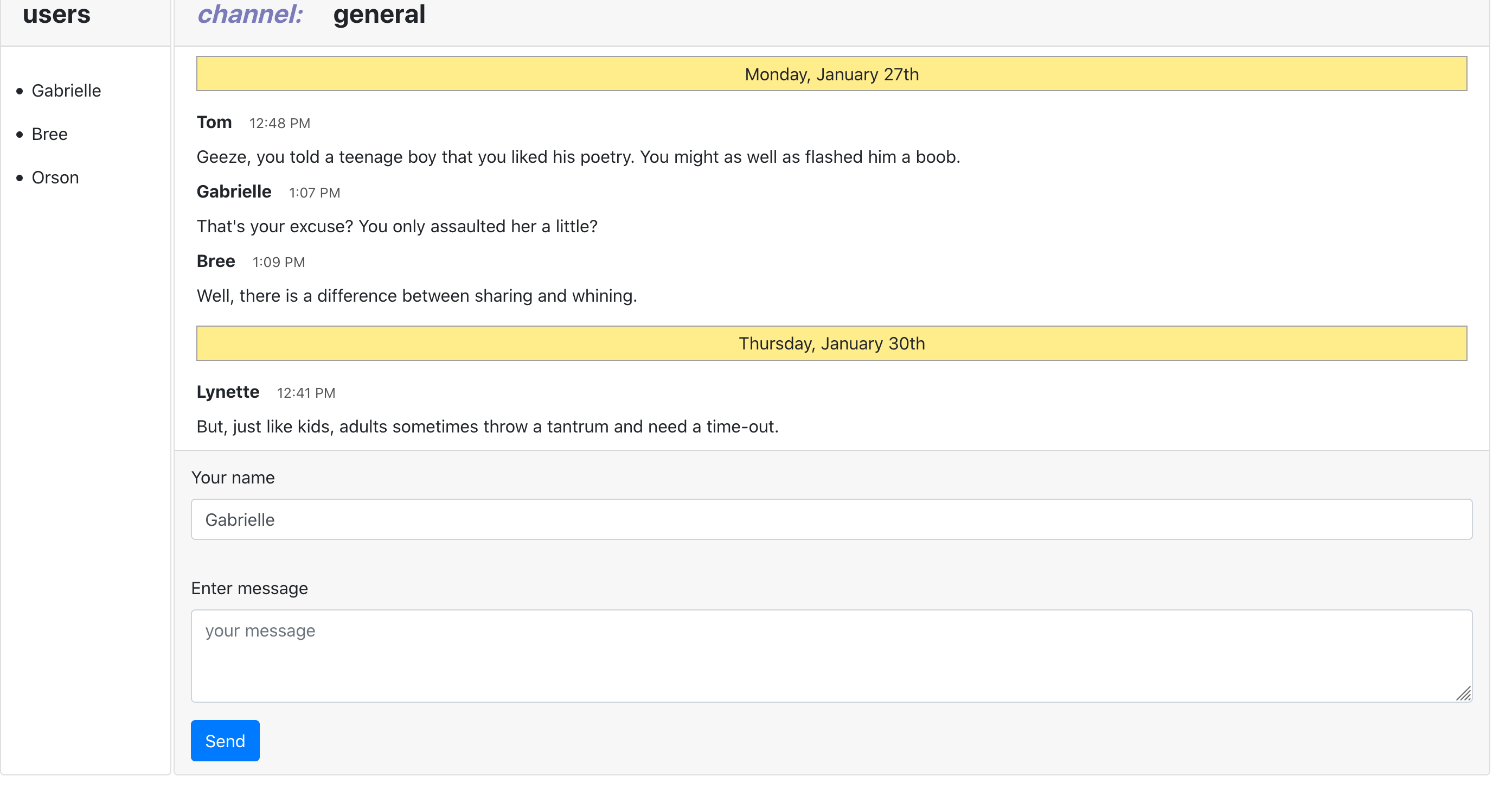Screen dimensions: 1512x789
Task: Click the 12:41 PM timestamp
Action: click(306, 393)
